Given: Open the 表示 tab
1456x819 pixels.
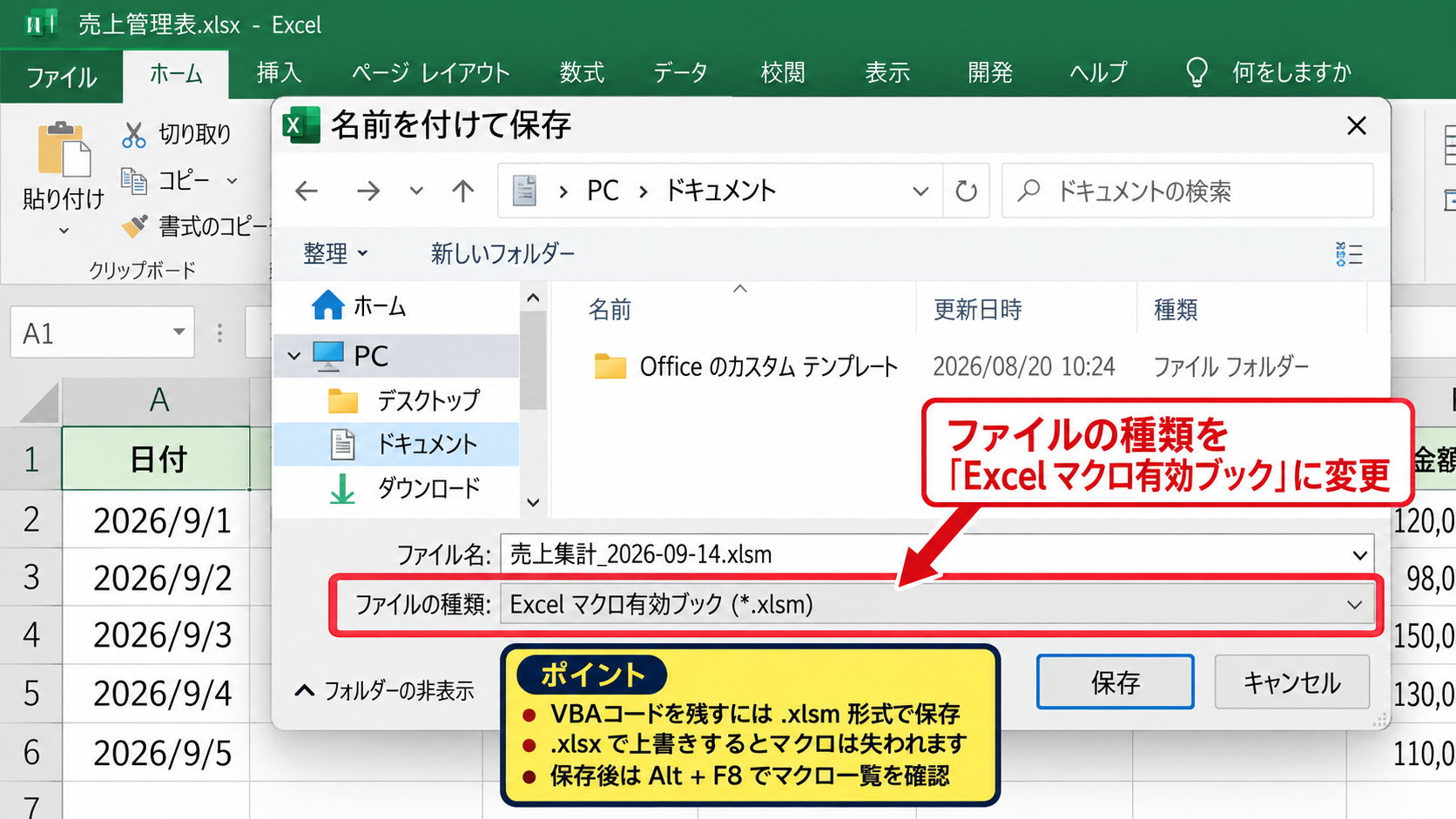Looking at the screenshot, I should pyautogui.click(x=886, y=72).
